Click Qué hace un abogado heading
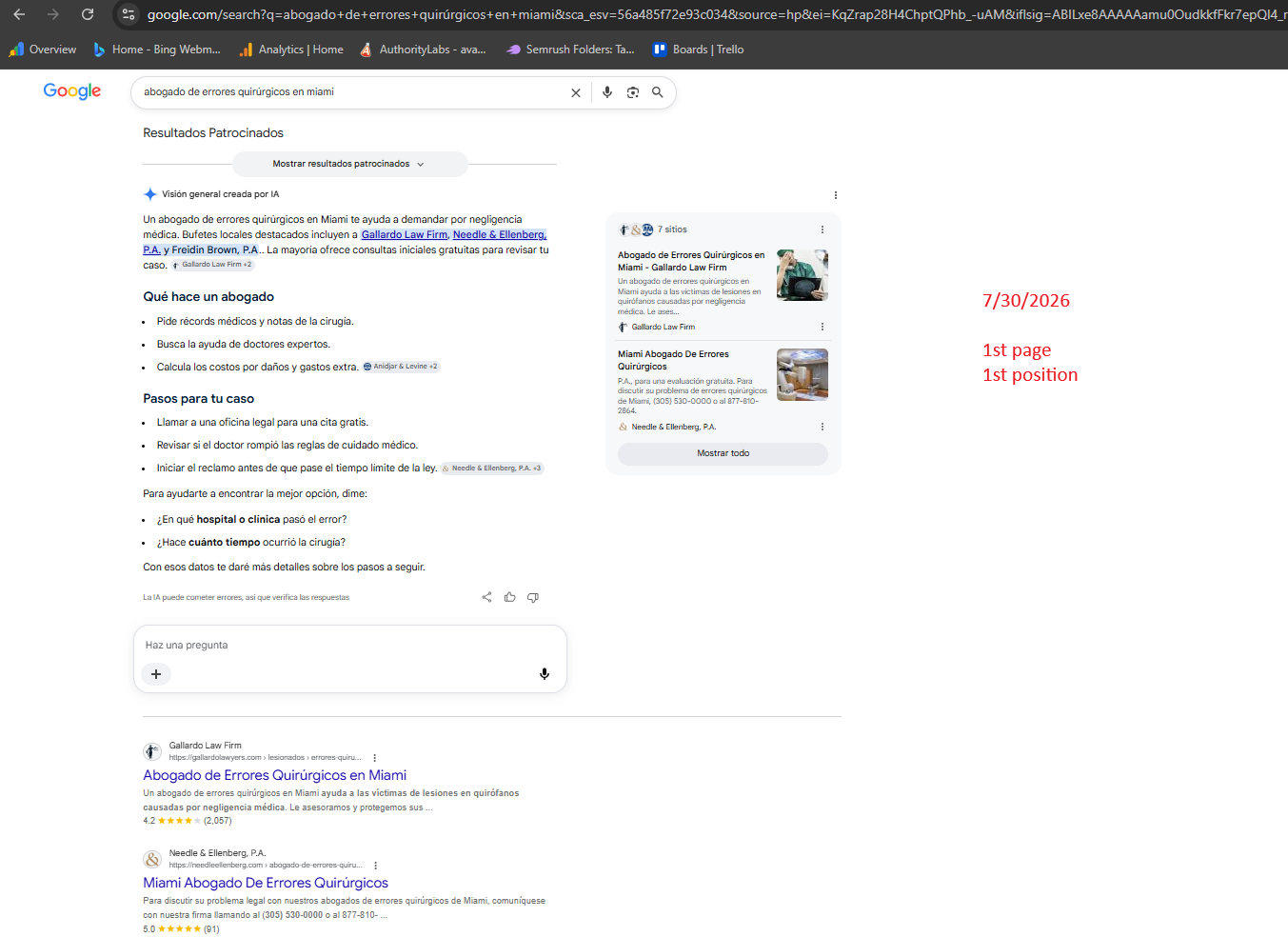The height and width of the screenshot is (937, 1288). [x=208, y=297]
